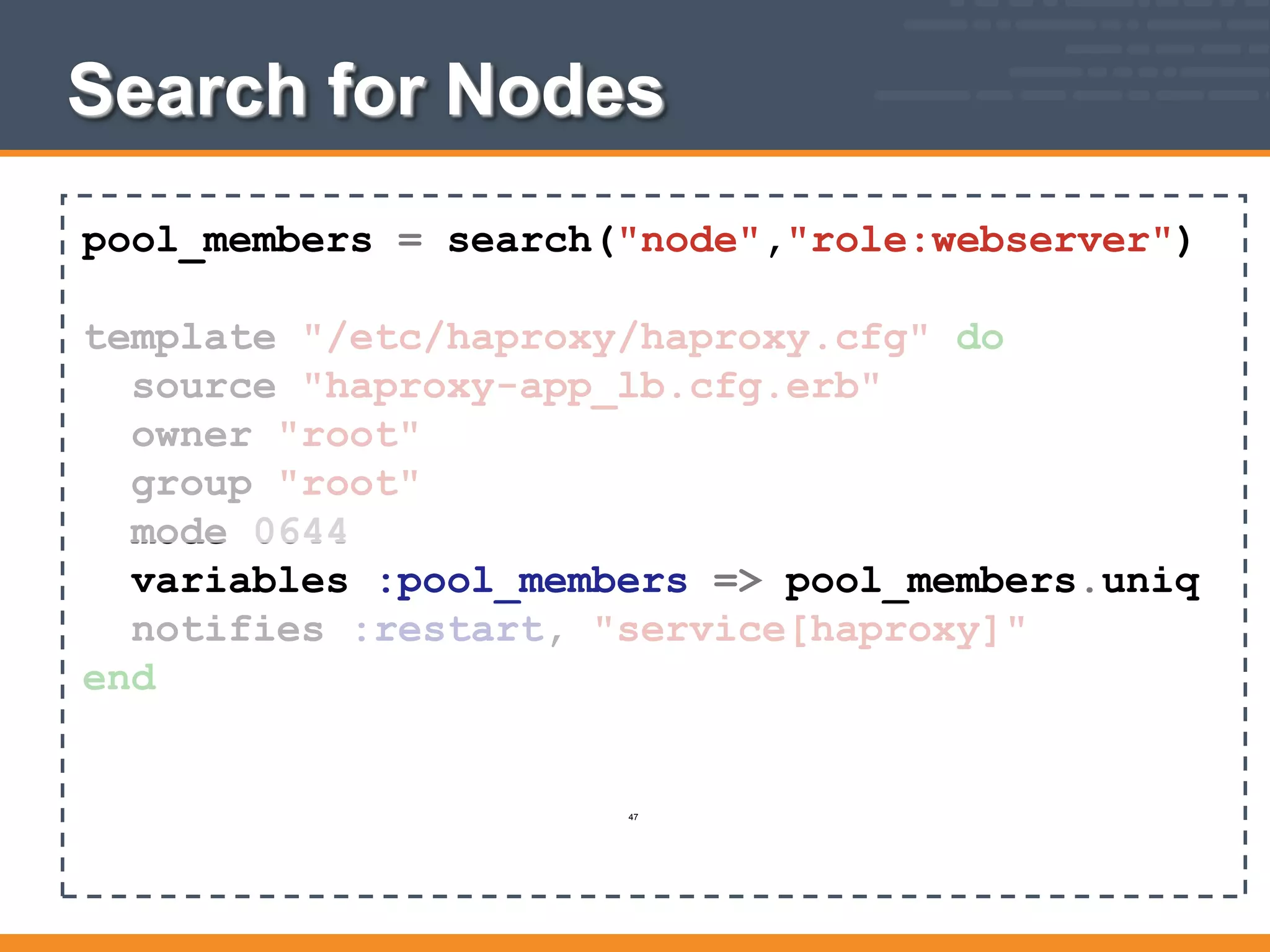Click the 'Search for Nodes' slide title

367,90
